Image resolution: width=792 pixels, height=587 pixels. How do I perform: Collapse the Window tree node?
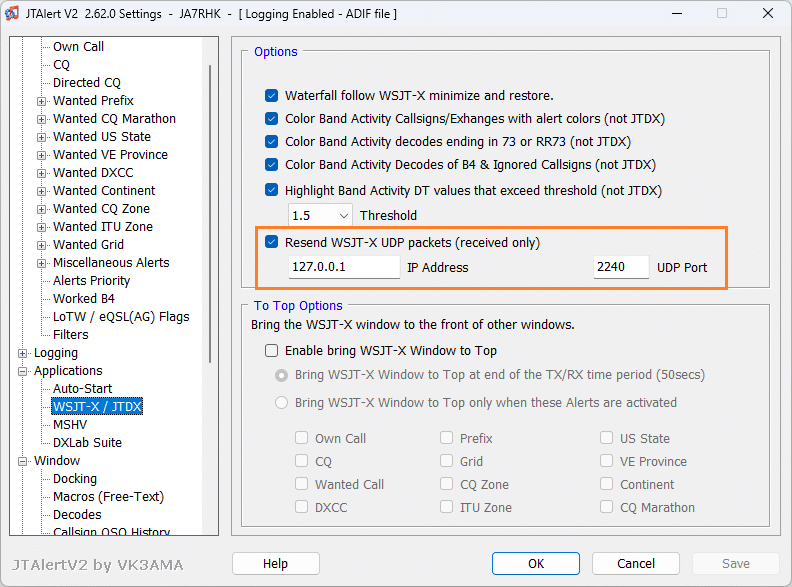click(22, 461)
